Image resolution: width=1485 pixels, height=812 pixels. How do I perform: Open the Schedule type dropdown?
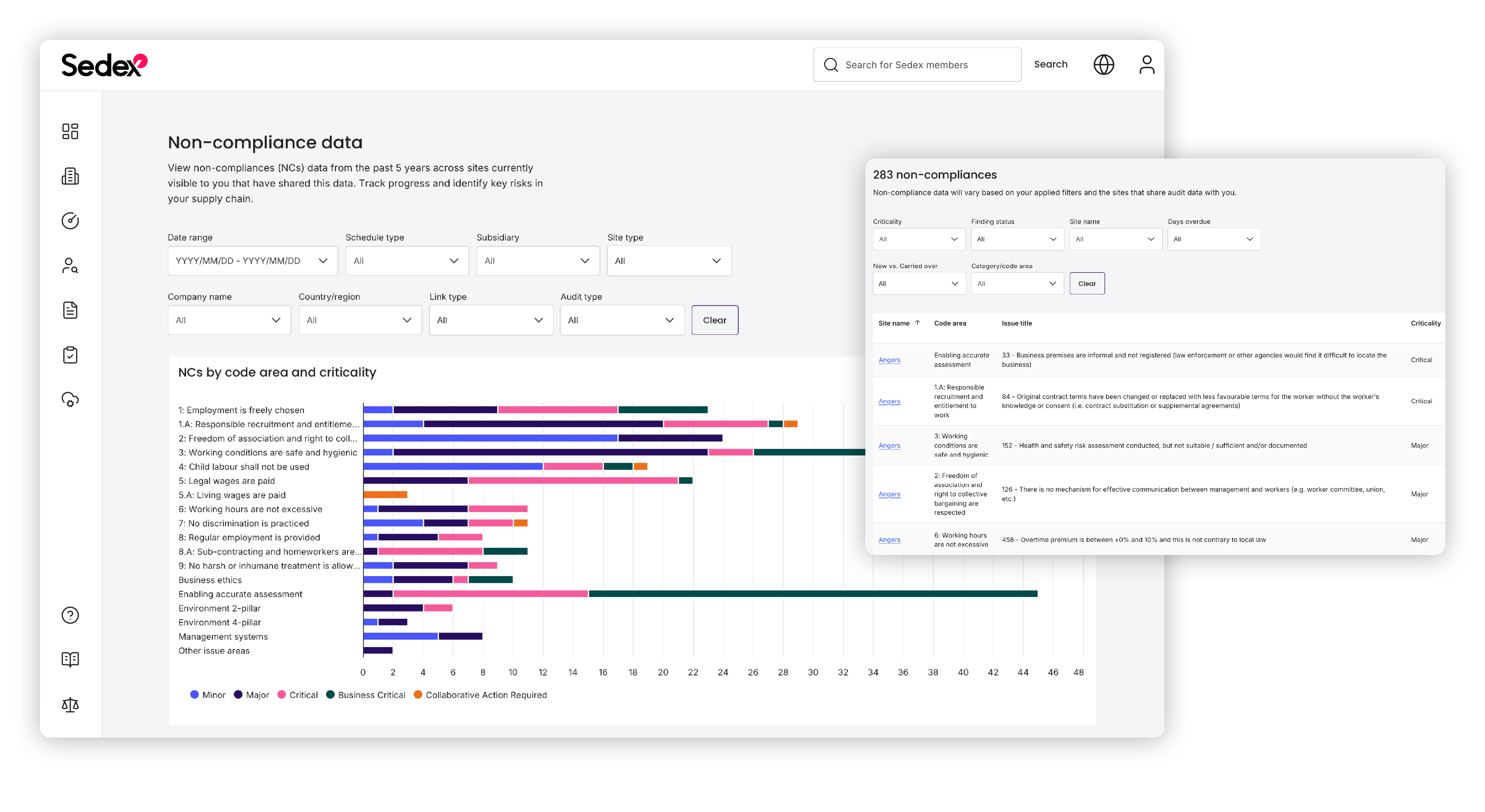(407, 260)
